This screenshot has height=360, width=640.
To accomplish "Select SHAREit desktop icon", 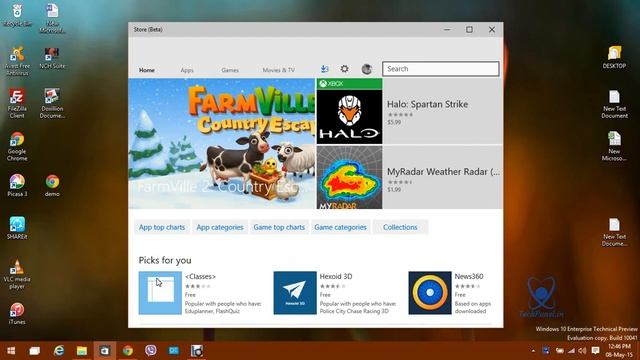I will pyautogui.click(x=17, y=228).
